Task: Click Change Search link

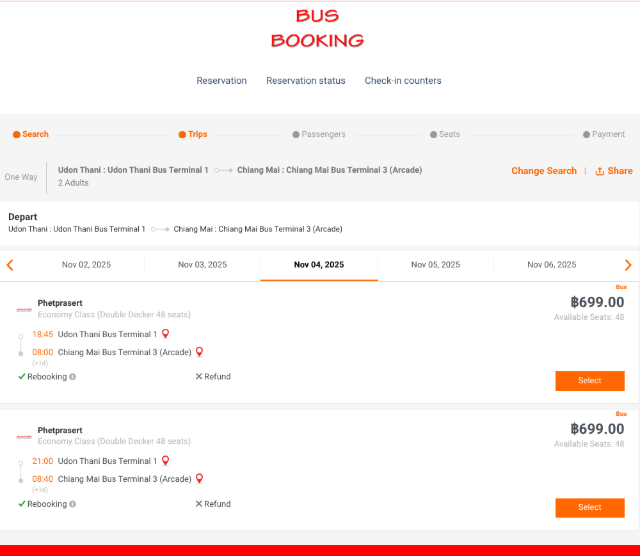Action: coord(543,171)
